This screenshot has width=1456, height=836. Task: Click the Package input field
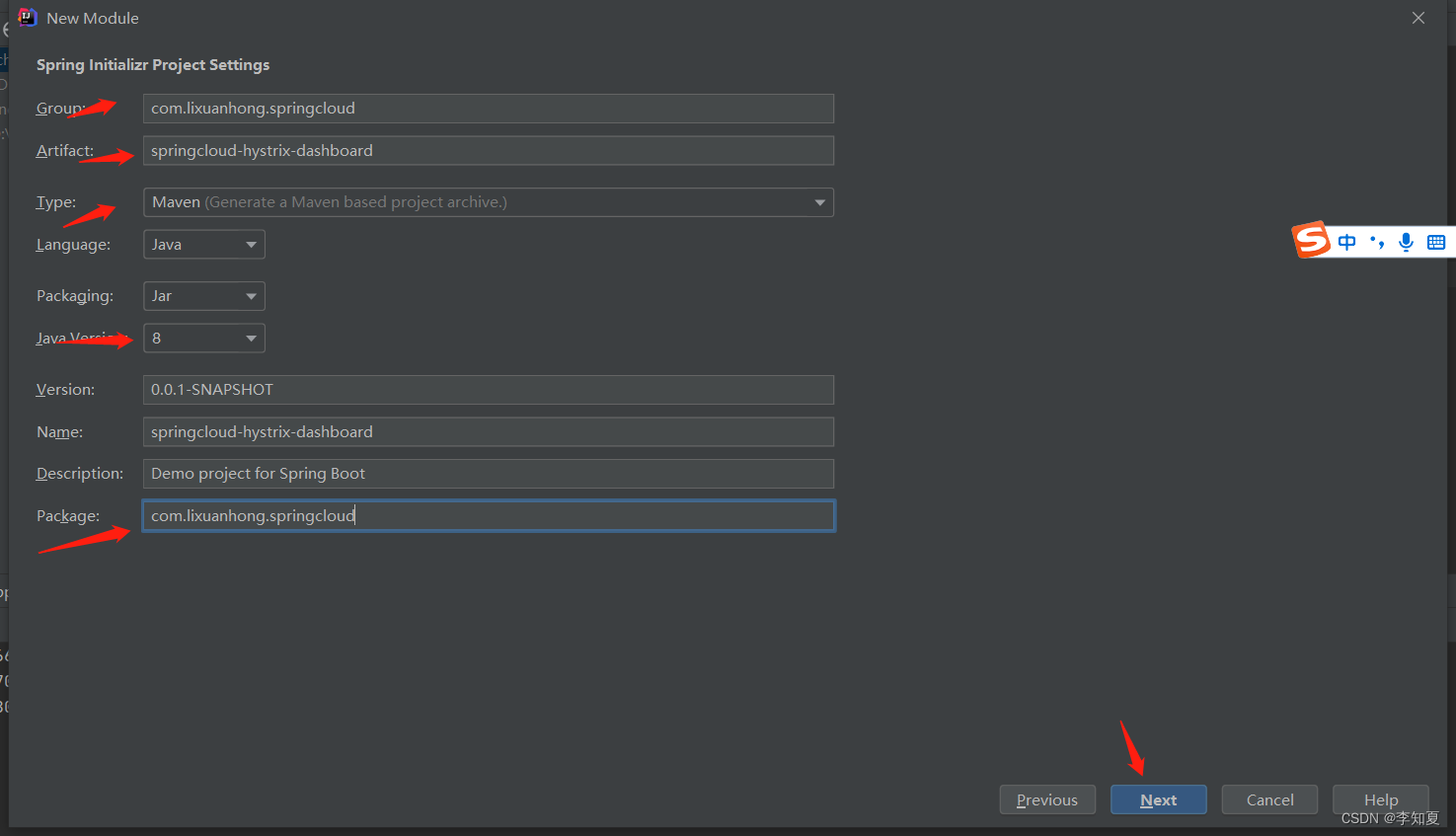(x=489, y=516)
